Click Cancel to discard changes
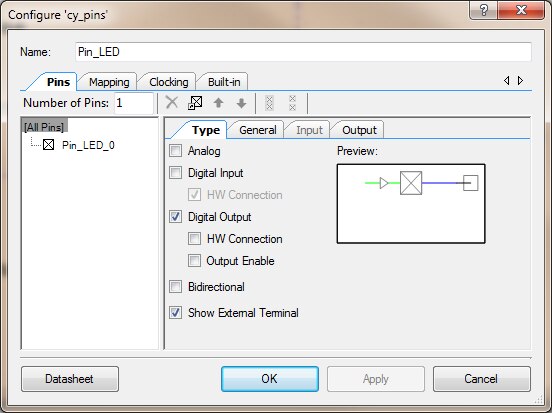The image size is (552, 413). 481,379
